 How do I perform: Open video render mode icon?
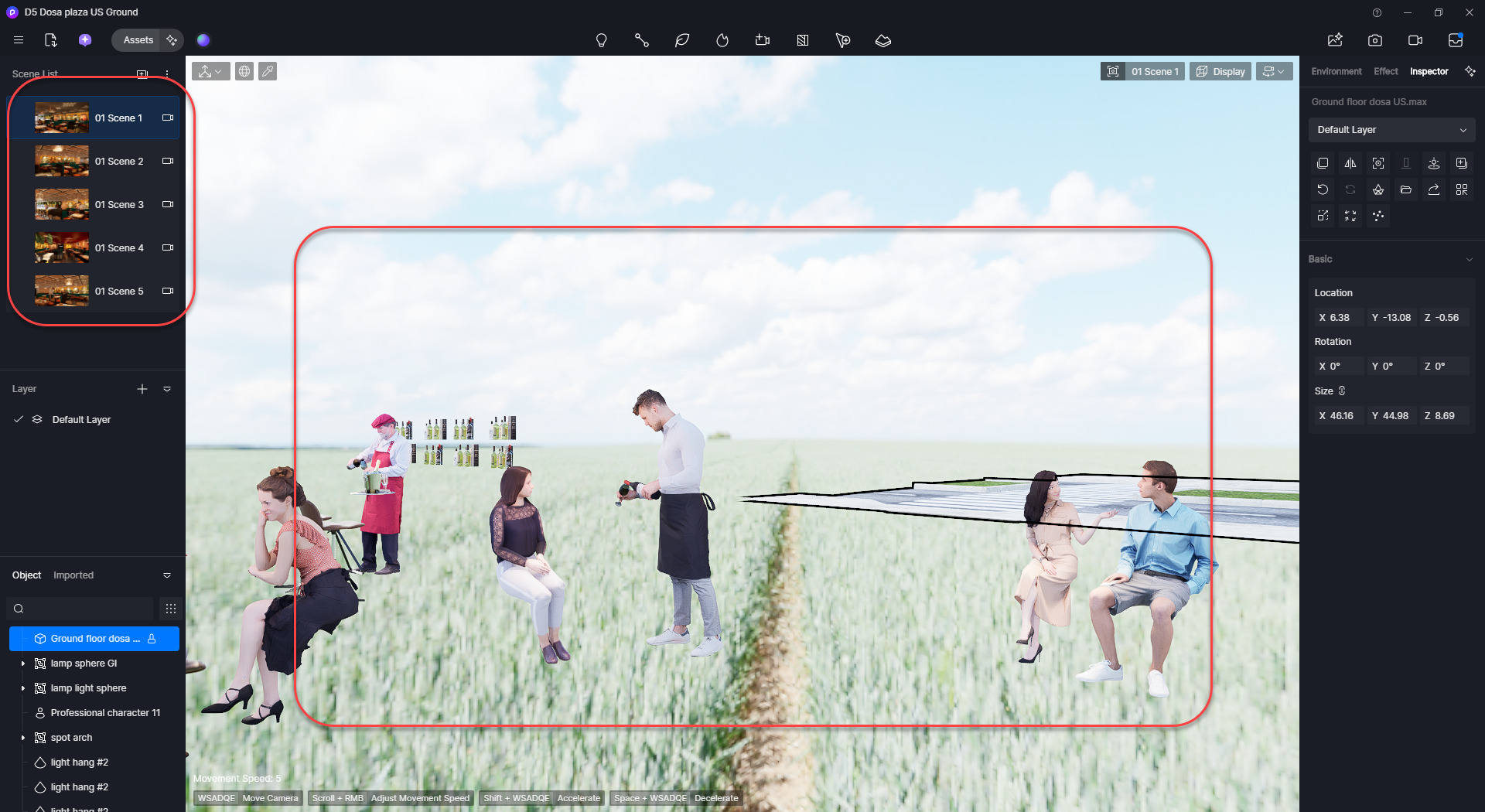click(x=1415, y=40)
